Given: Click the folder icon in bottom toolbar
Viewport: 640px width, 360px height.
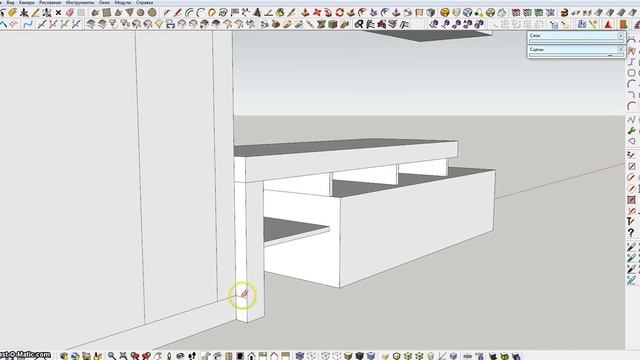Looking at the screenshot, I should [x=86, y=356].
